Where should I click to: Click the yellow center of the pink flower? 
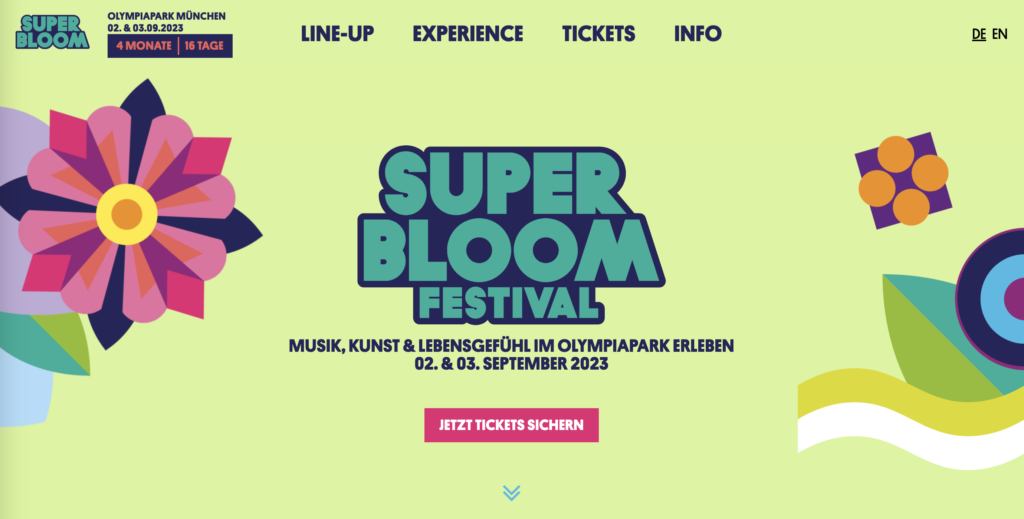[x=127, y=214]
